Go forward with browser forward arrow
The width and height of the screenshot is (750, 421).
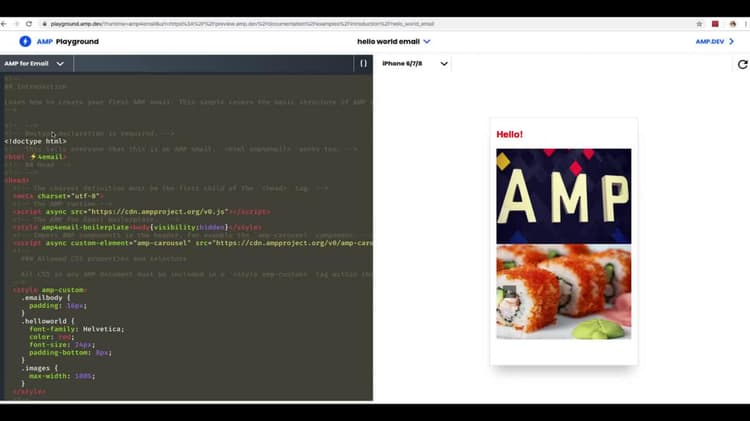17,24
